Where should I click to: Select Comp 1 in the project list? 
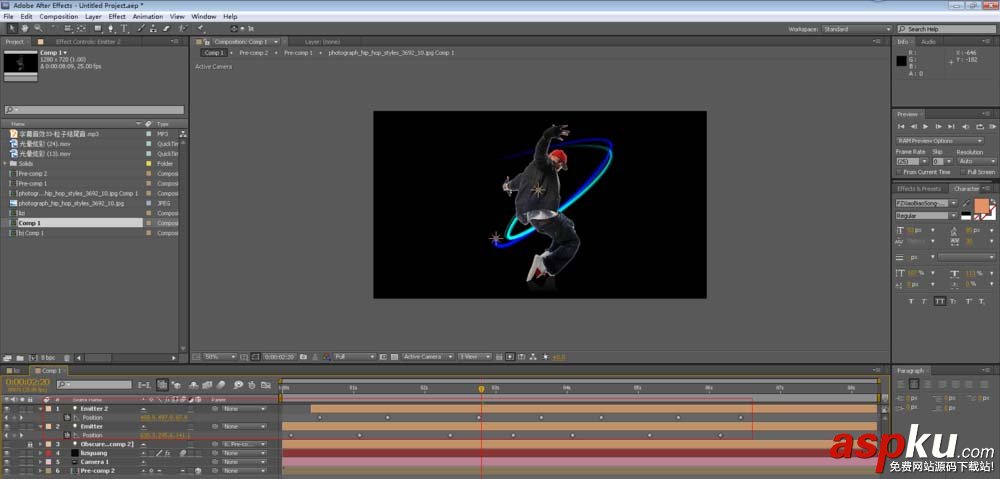click(30, 223)
